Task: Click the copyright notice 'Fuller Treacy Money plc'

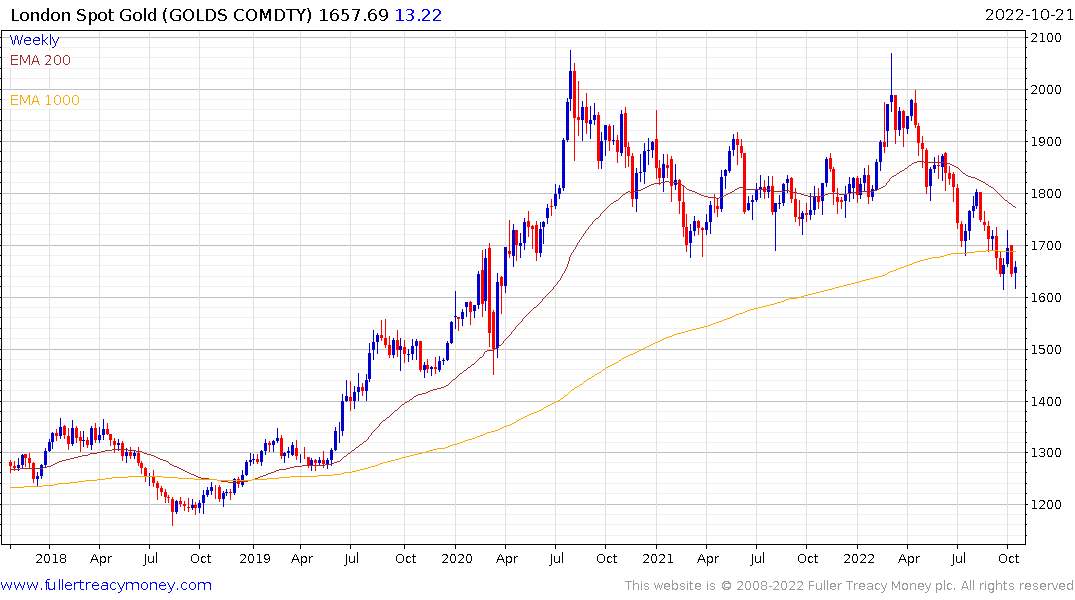Action: coord(883,586)
